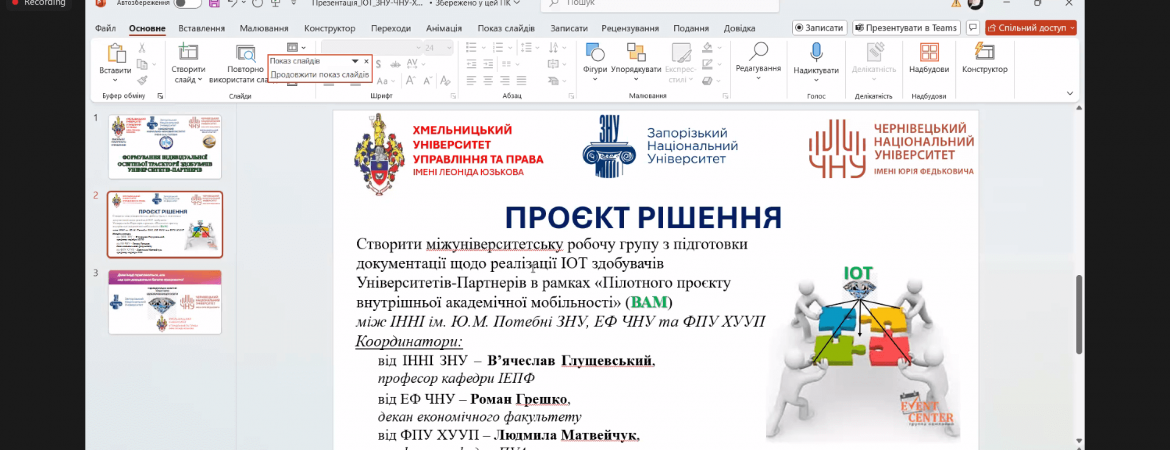This screenshot has height=450, width=1170.
Task: Switch to the Вставлення tab
Action: coord(201,28)
